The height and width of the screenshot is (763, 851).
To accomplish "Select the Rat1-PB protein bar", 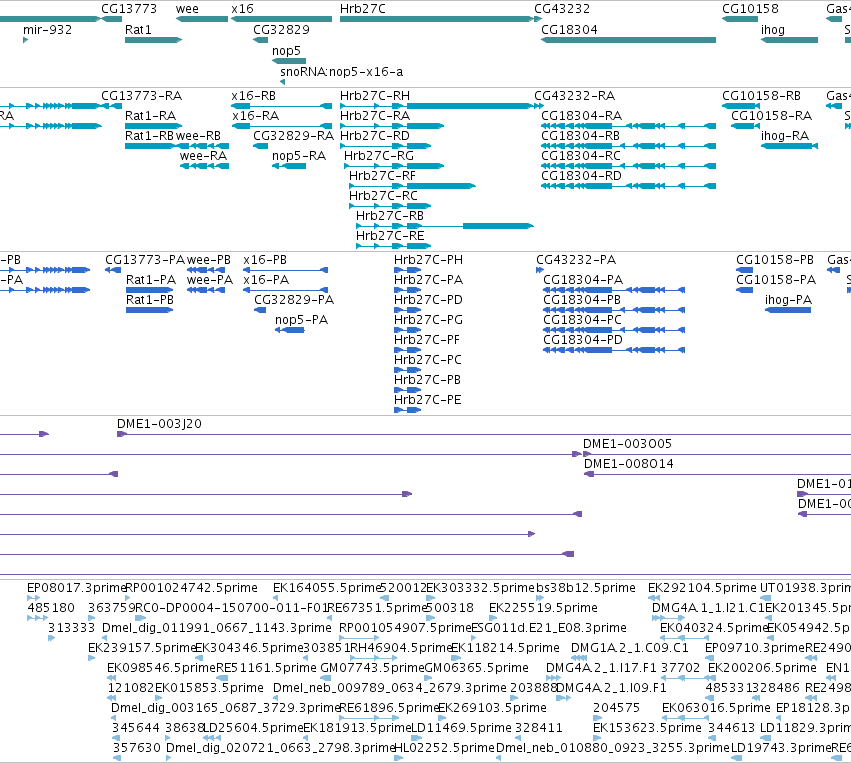I will 150,310.
